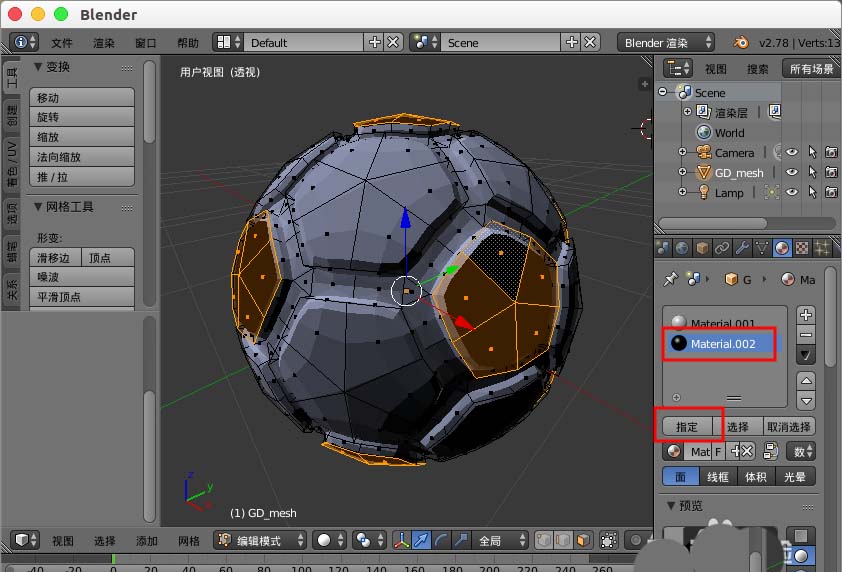Open the Blender 渲染 engine dropdown
The width and height of the screenshot is (842, 572).
[666, 42]
